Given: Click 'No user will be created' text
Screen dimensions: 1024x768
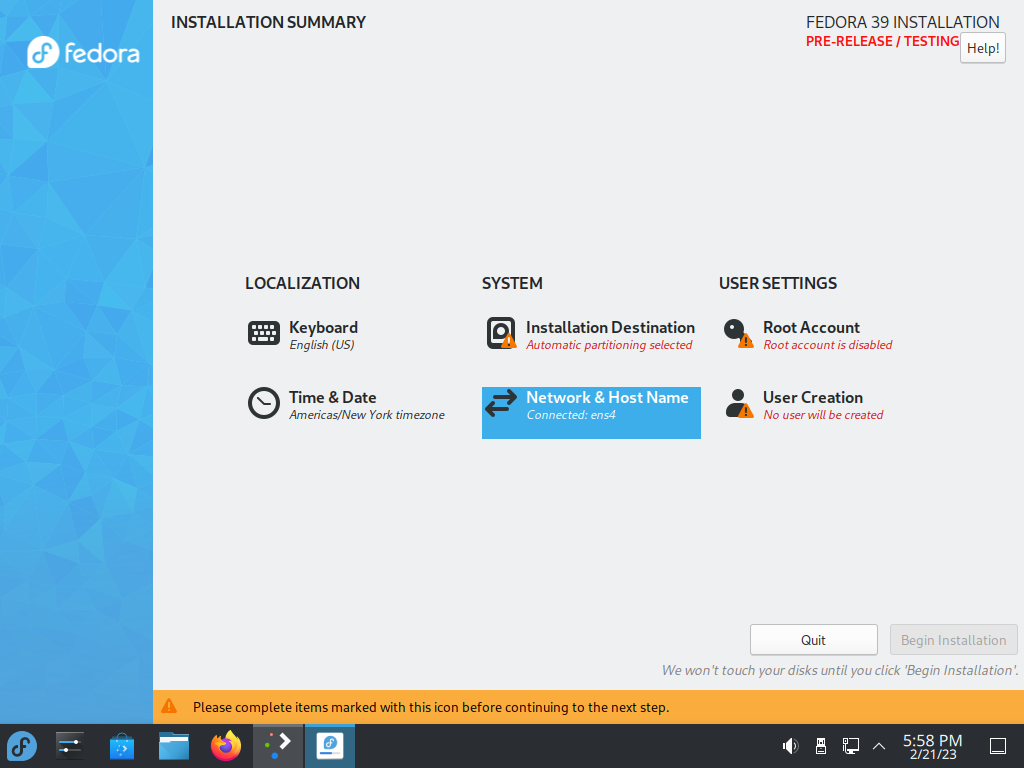Looking at the screenshot, I should (823, 415).
